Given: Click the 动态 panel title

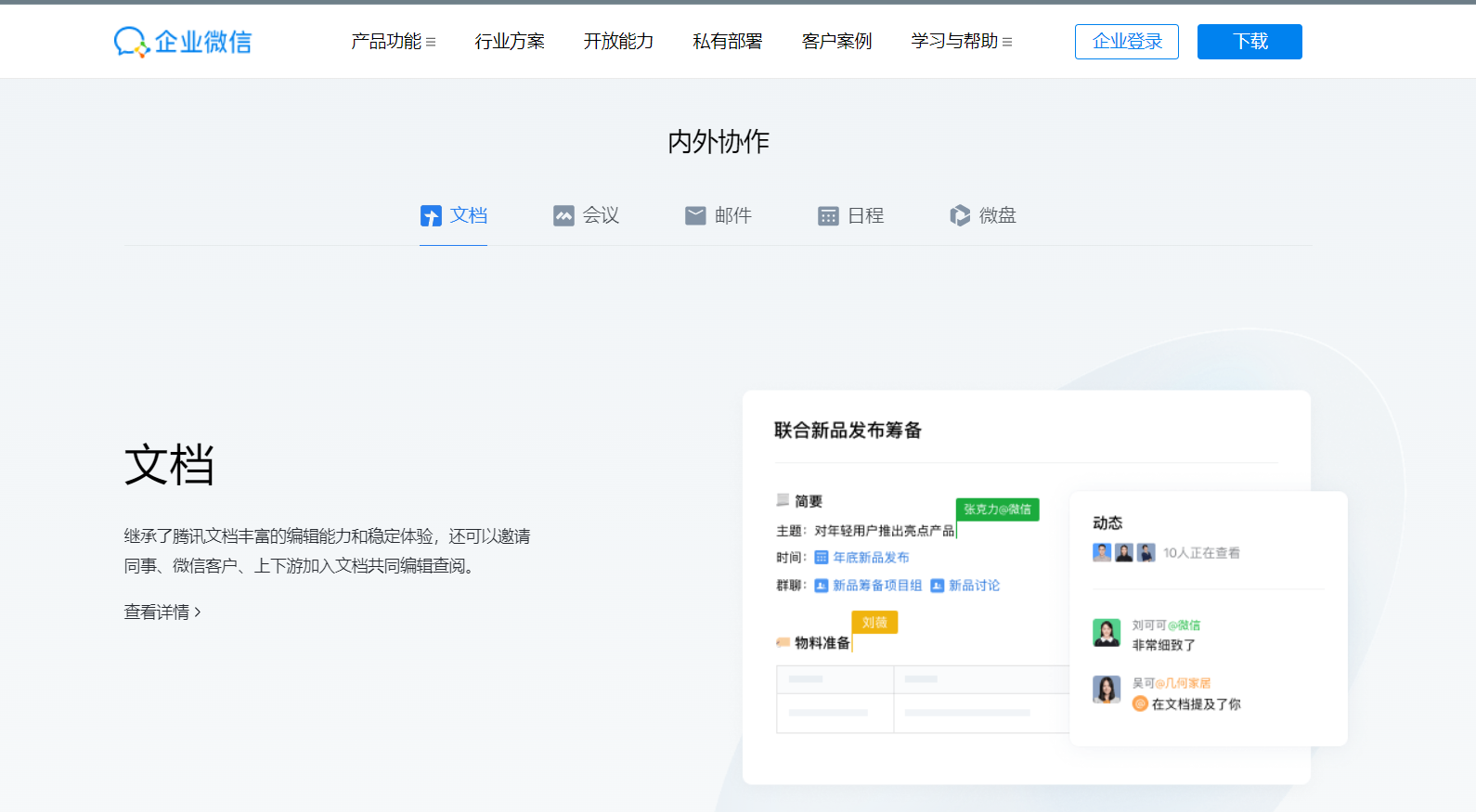Looking at the screenshot, I should [1107, 523].
